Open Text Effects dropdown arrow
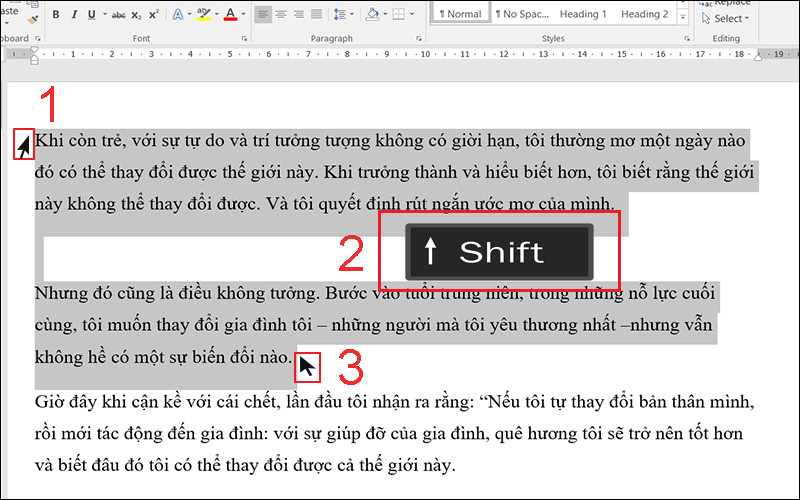 [190, 14]
